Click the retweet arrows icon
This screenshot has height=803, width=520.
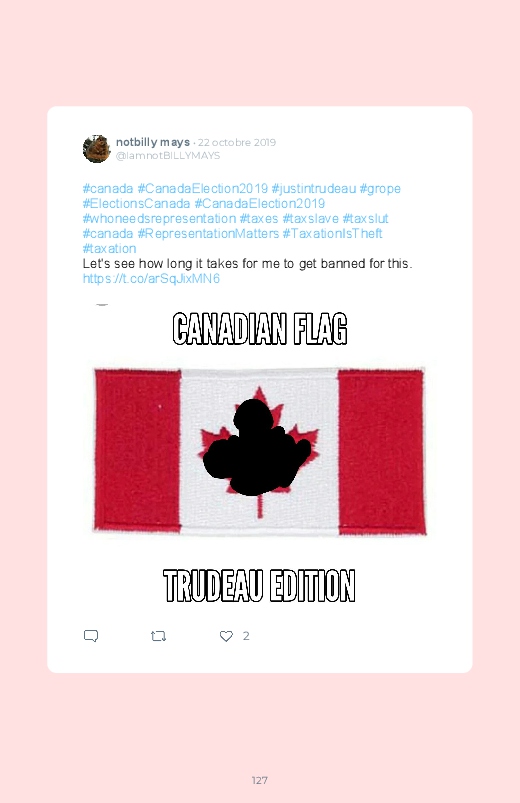tap(158, 636)
